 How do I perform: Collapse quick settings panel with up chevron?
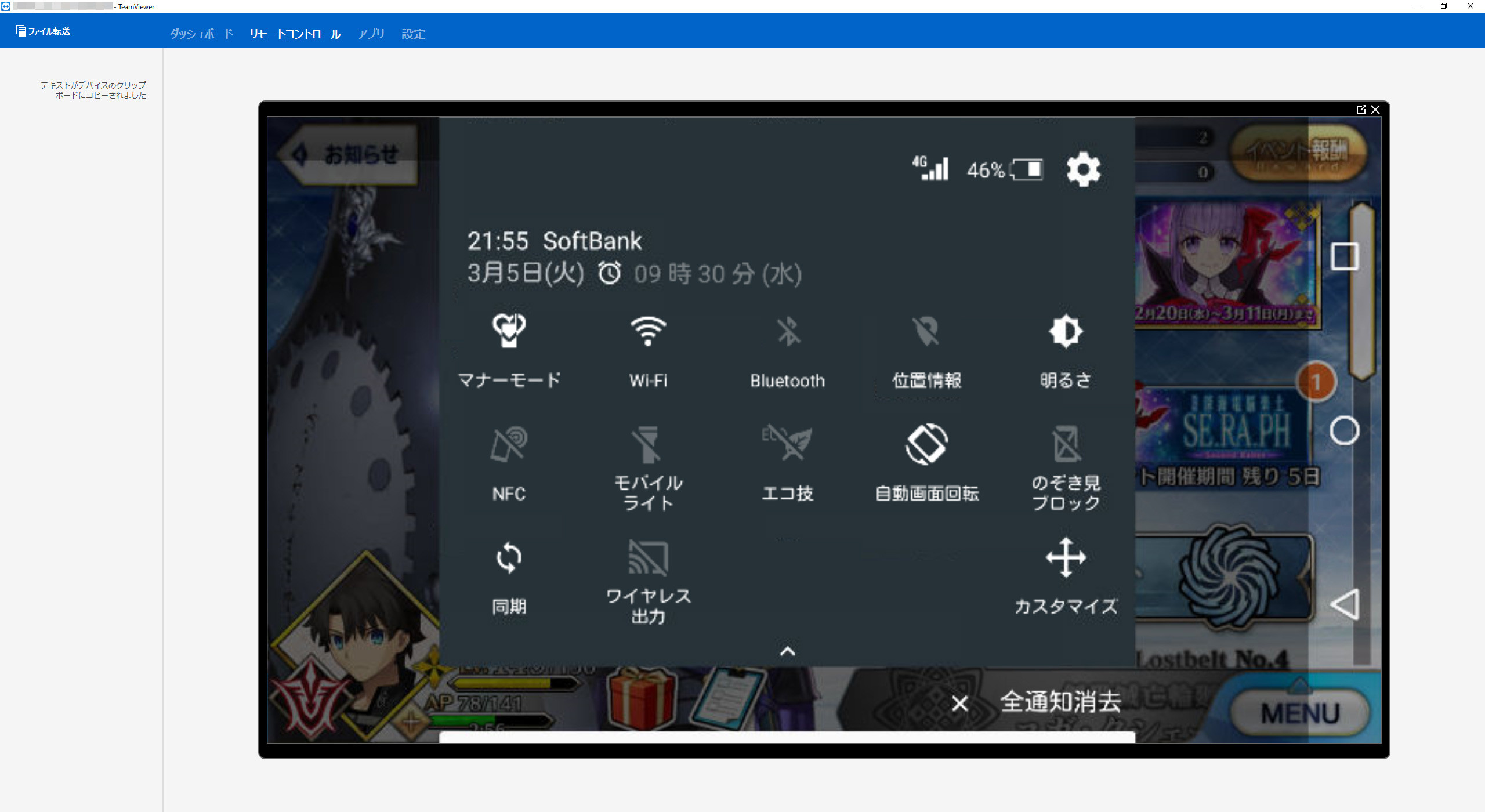point(787,651)
